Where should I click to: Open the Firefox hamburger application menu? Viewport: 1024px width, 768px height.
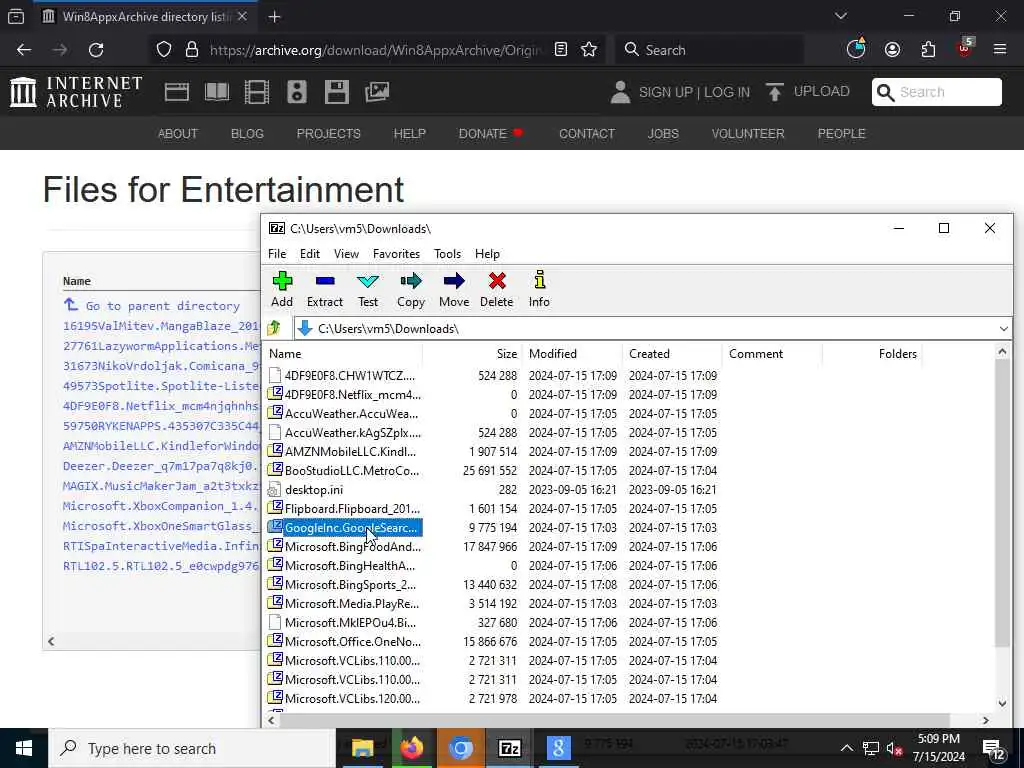click(x=1000, y=50)
